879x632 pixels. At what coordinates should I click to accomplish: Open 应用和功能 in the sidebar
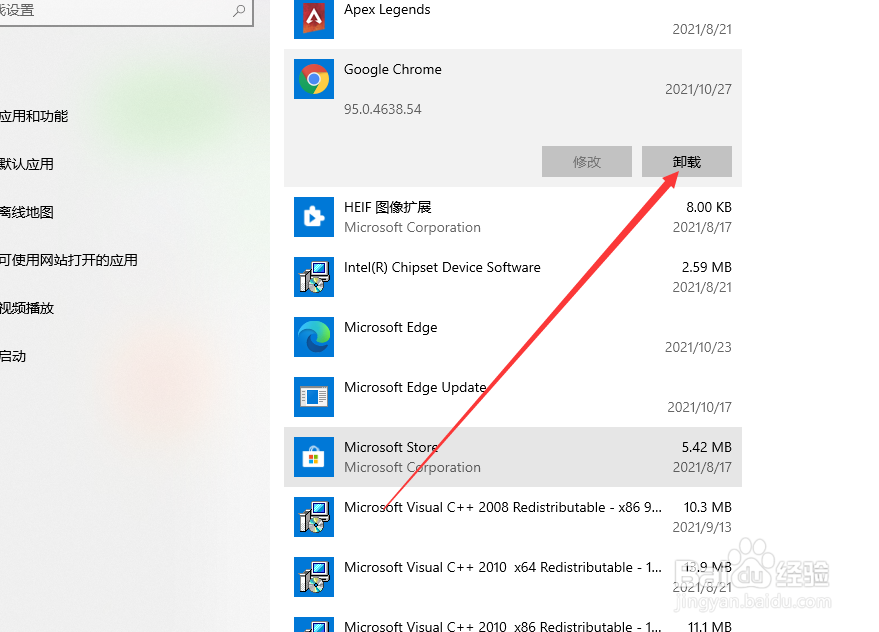(x=34, y=116)
